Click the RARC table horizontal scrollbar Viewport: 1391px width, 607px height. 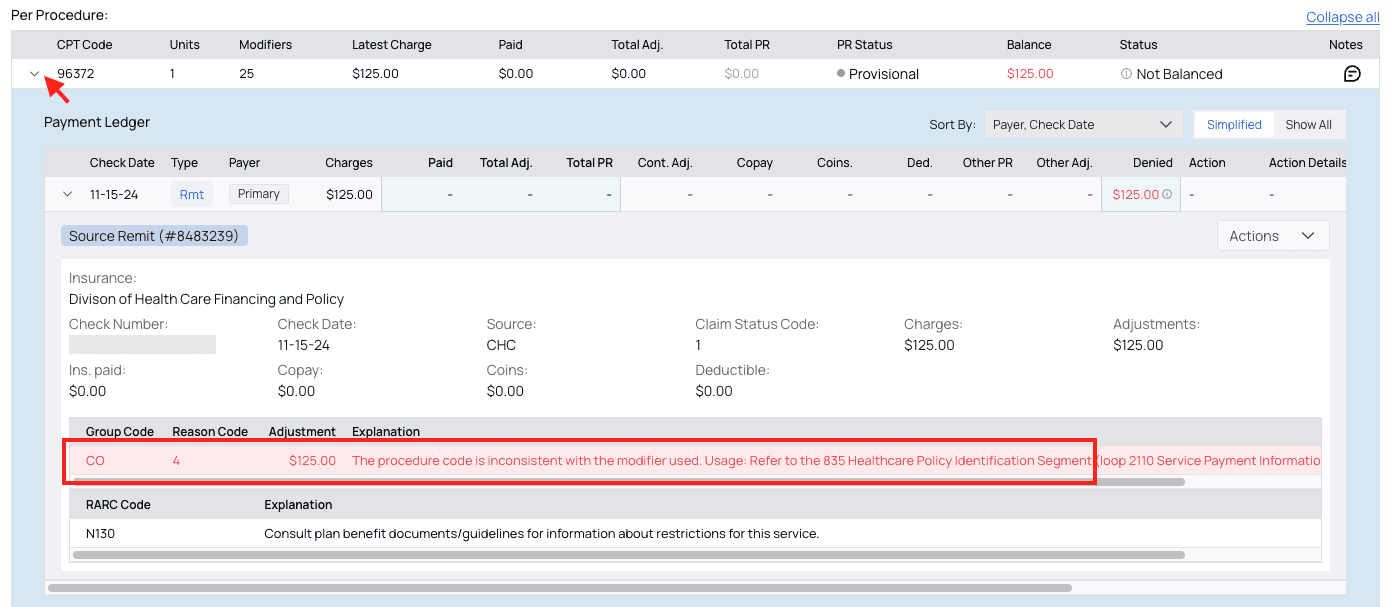click(x=629, y=554)
